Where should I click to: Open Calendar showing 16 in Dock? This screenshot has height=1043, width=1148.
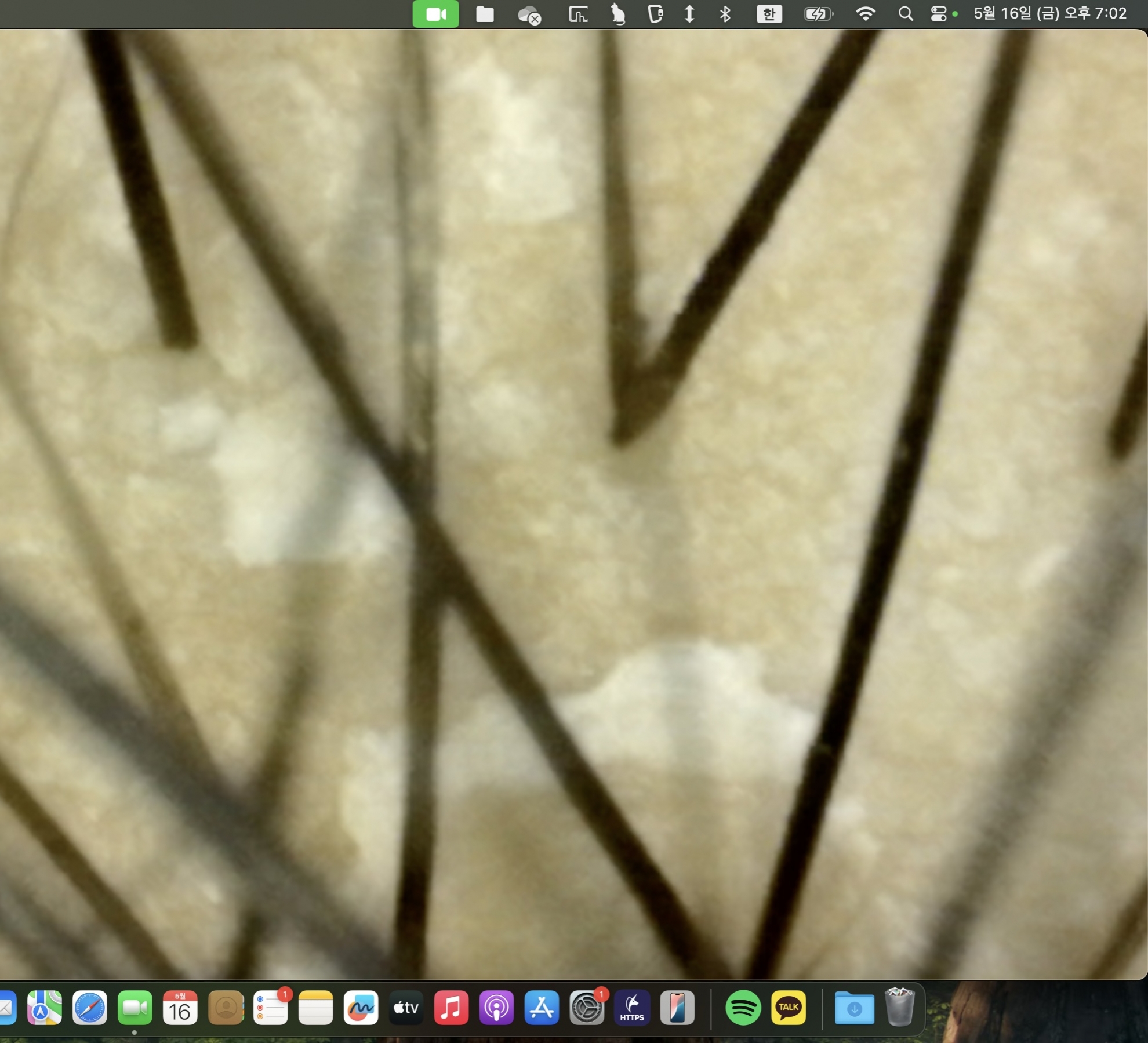point(180,1008)
